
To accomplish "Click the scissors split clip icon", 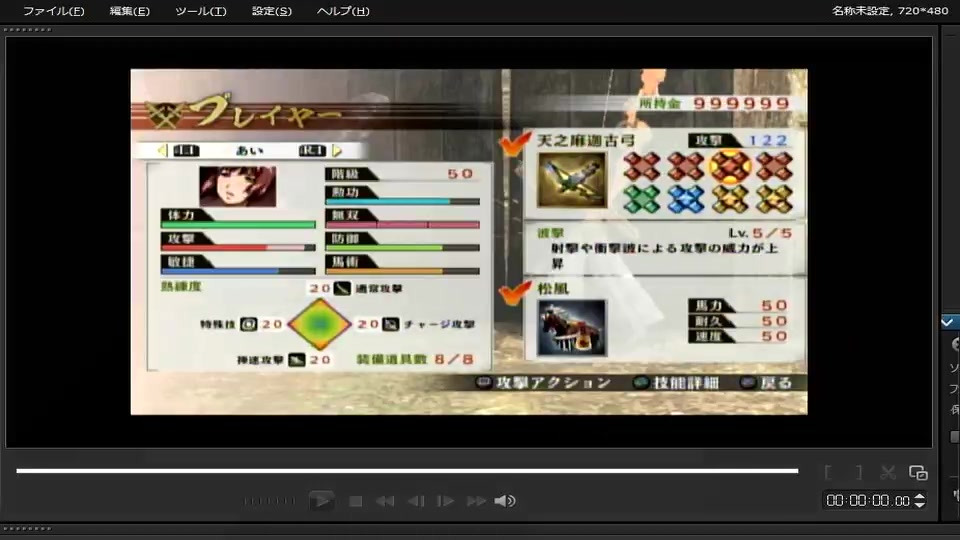I will (887, 472).
